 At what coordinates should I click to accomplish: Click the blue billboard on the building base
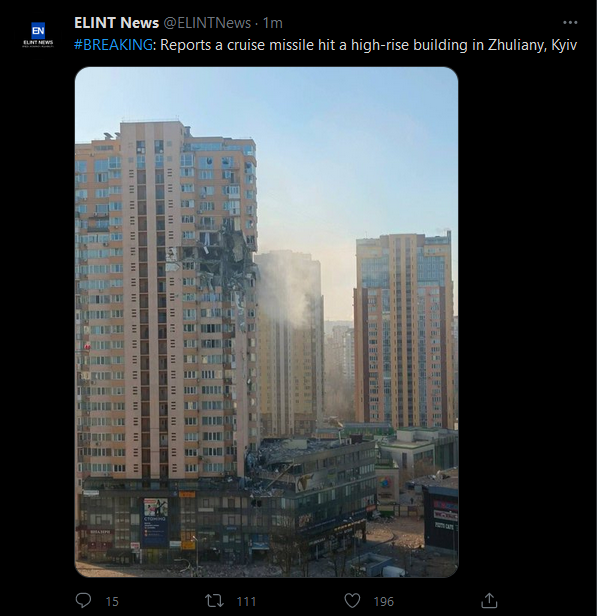(x=155, y=522)
